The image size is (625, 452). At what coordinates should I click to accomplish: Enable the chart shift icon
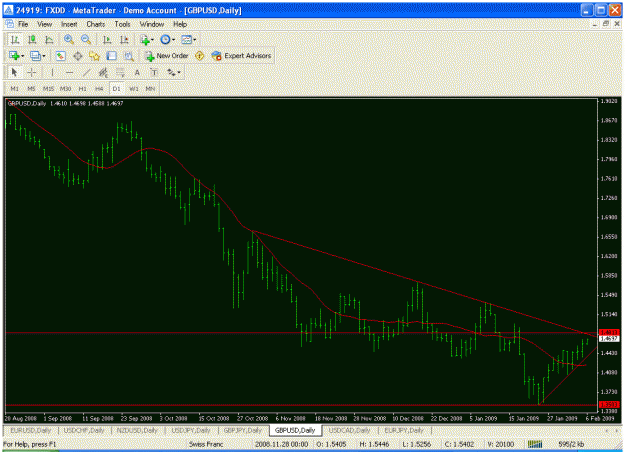pos(124,39)
